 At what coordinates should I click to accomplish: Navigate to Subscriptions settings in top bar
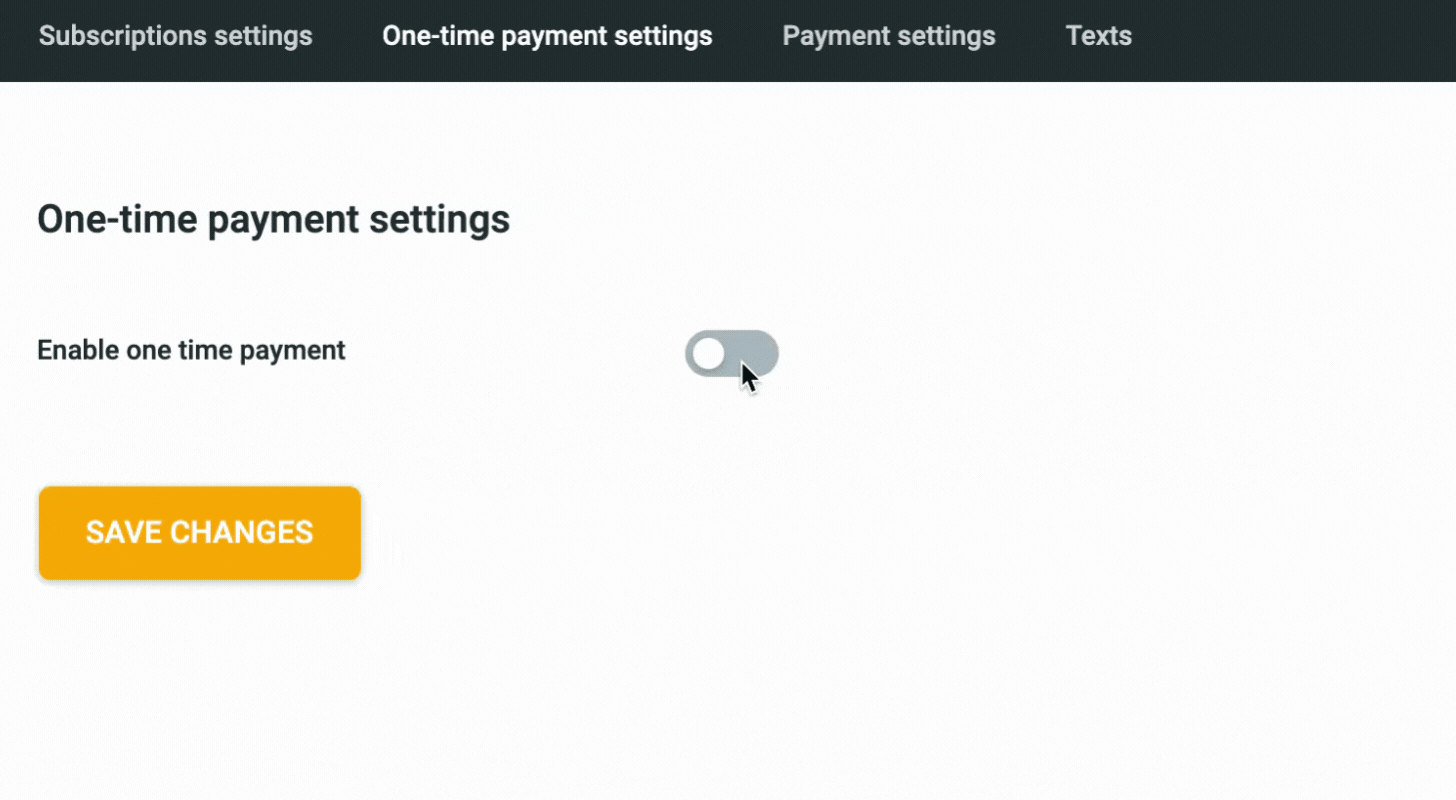pos(175,36)
